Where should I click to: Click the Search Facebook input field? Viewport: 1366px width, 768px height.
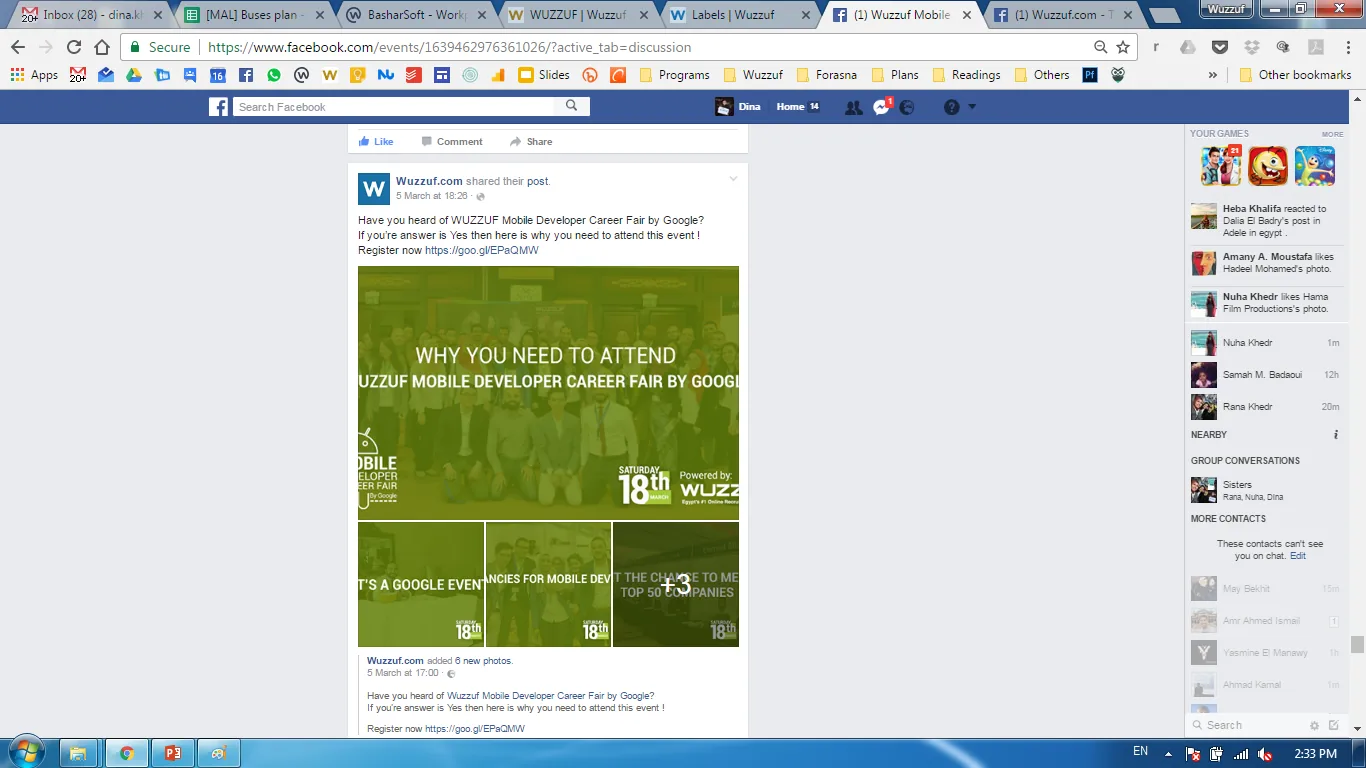click(x=394, y=106)
